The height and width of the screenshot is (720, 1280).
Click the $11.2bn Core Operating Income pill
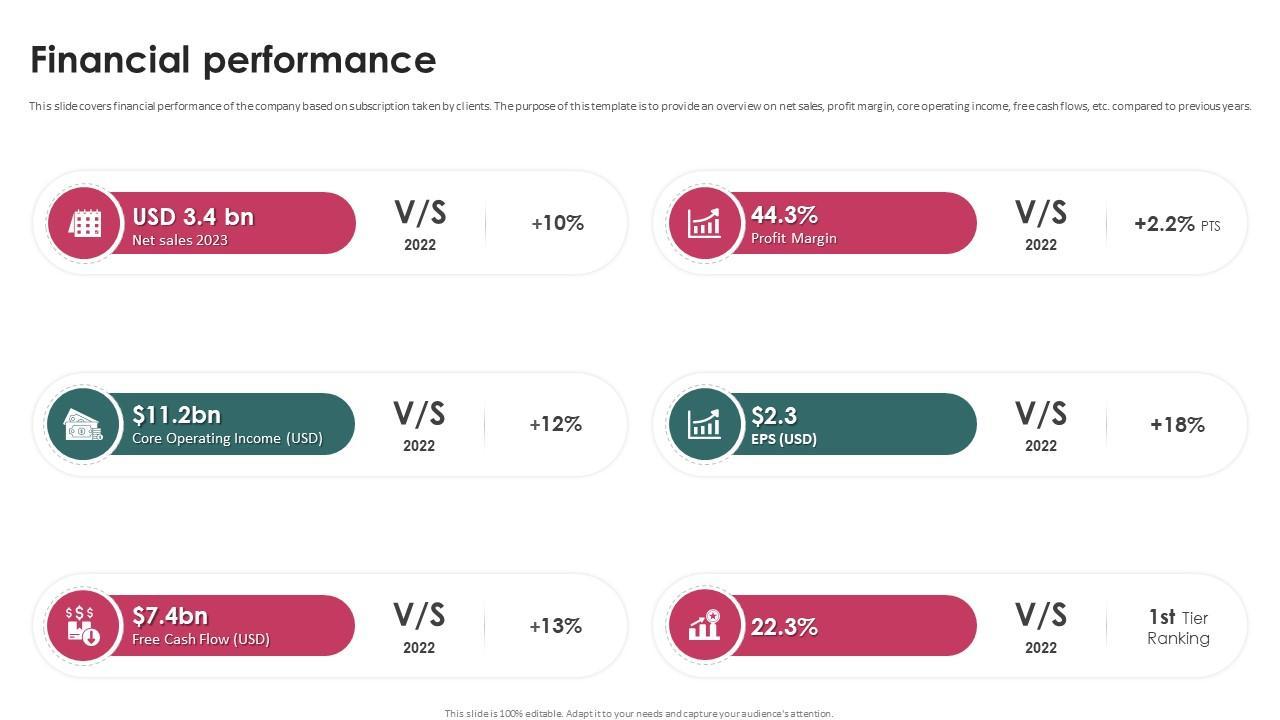click(230, 425)
